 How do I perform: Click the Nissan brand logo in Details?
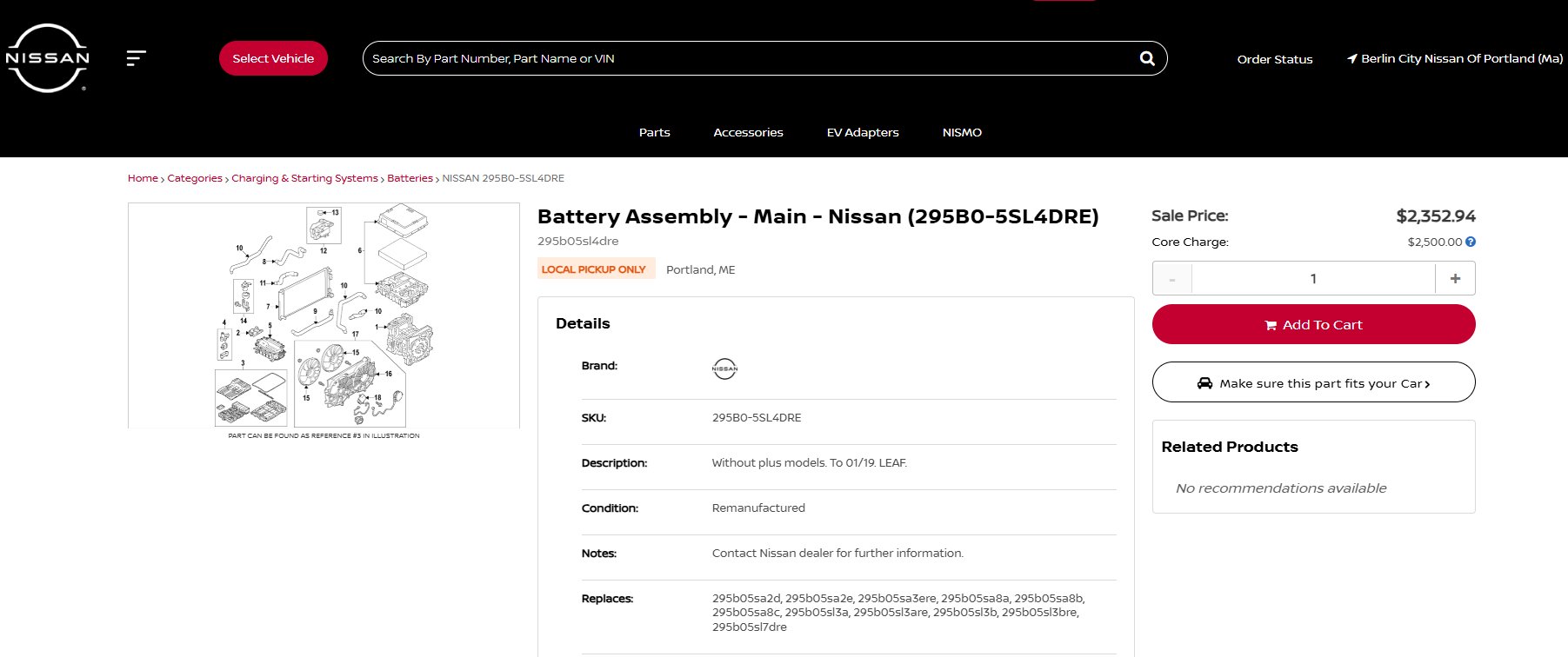[724, 368]
